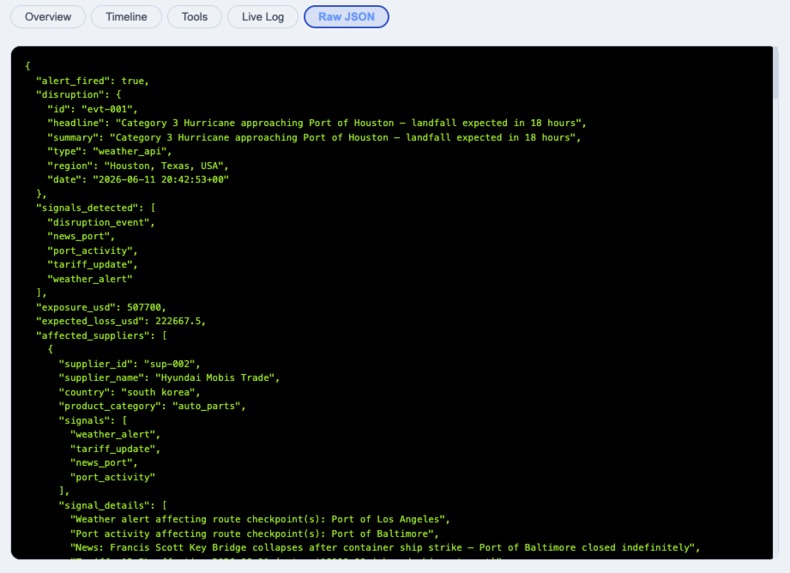This screenshot has width=790, height=573.
Task: Click the "region": "Houston, Texas, USA" line
Action: pos(138,166)
